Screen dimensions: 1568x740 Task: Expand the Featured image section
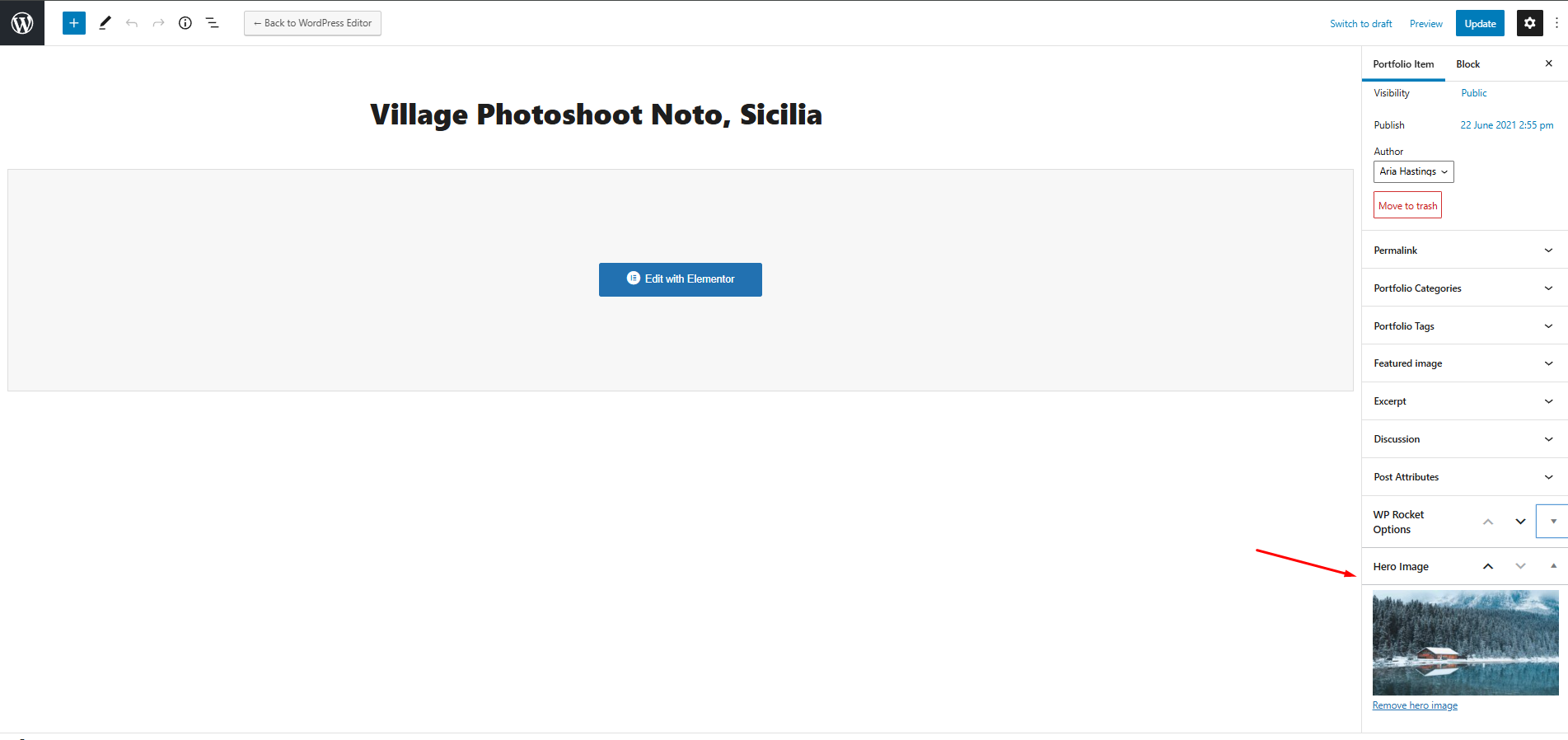pos(1464,363)
